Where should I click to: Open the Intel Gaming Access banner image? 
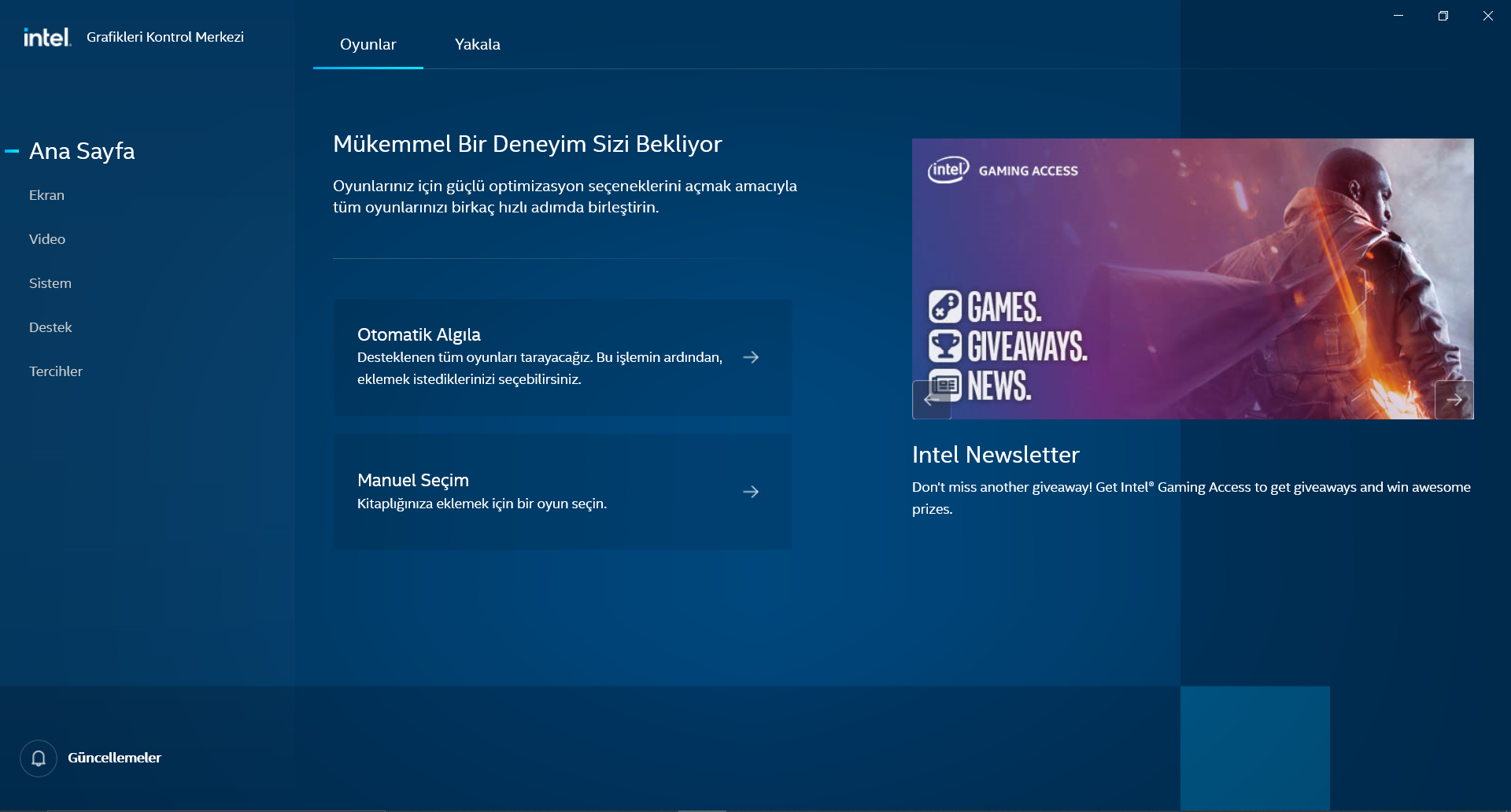1193,279
